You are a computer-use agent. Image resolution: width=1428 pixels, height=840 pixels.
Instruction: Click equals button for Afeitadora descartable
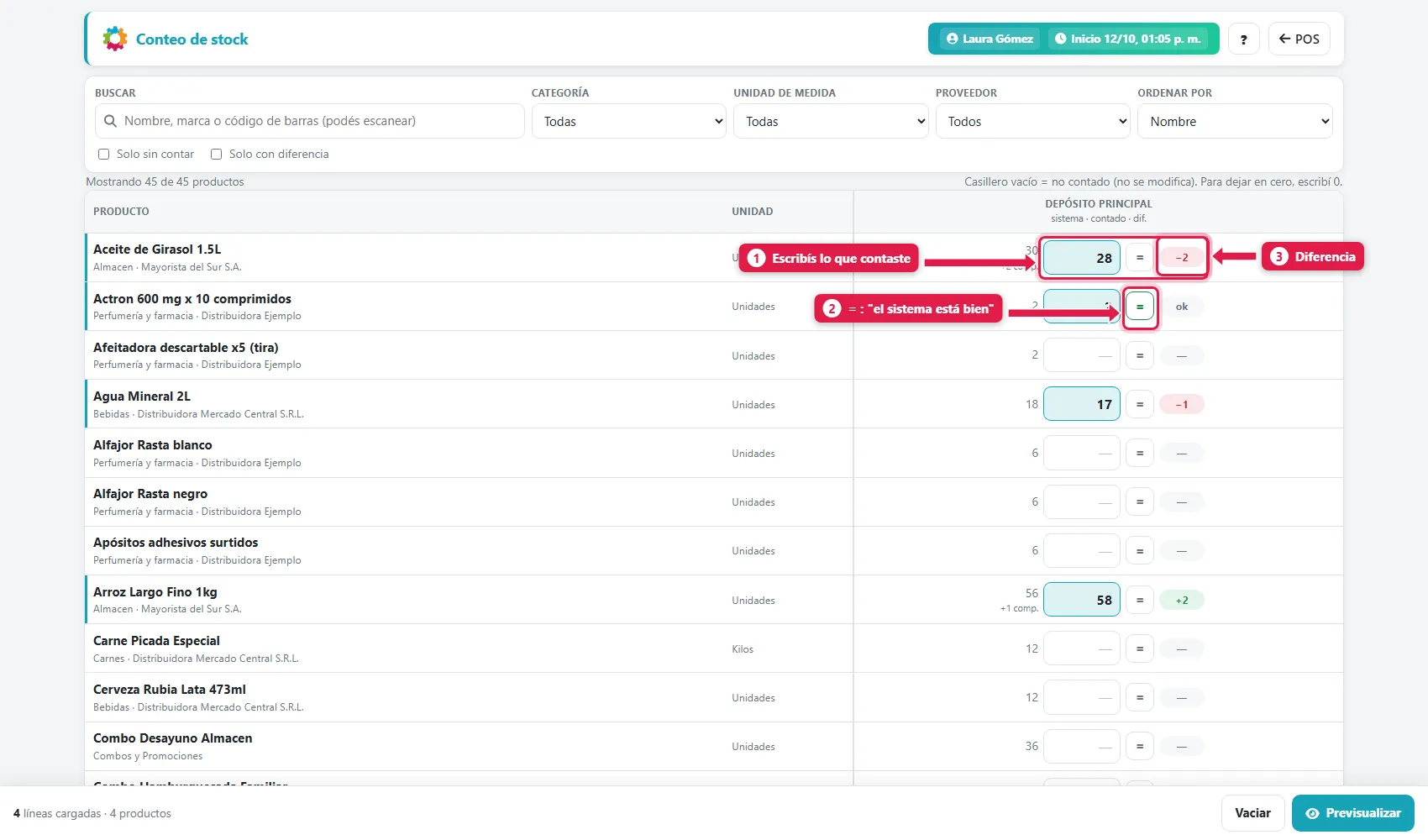1140,355
